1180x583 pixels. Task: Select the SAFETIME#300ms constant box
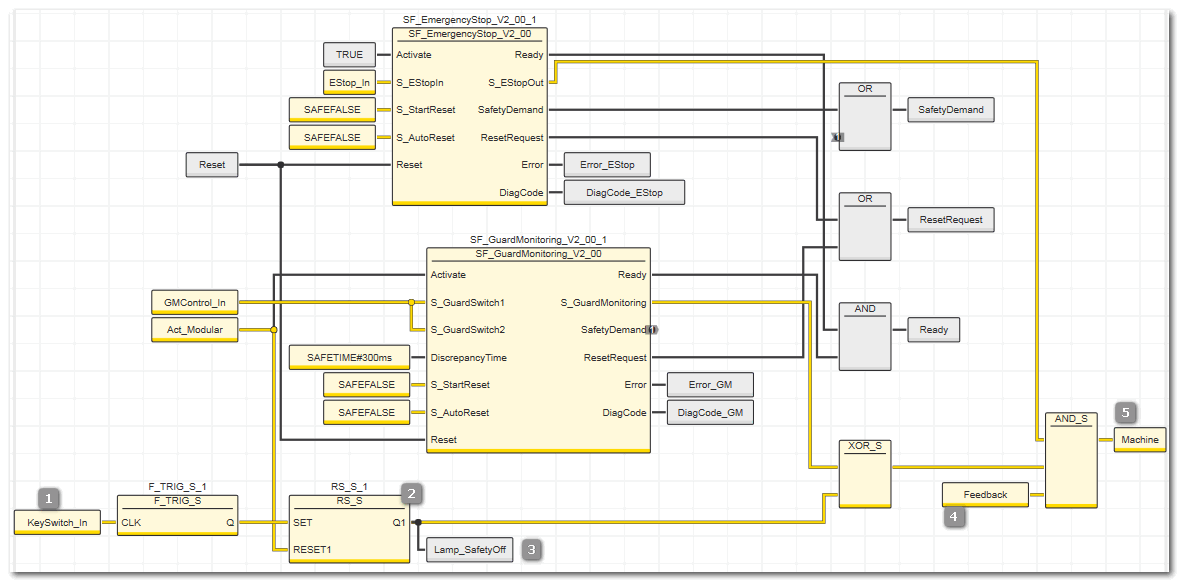(x=349, y=357)
